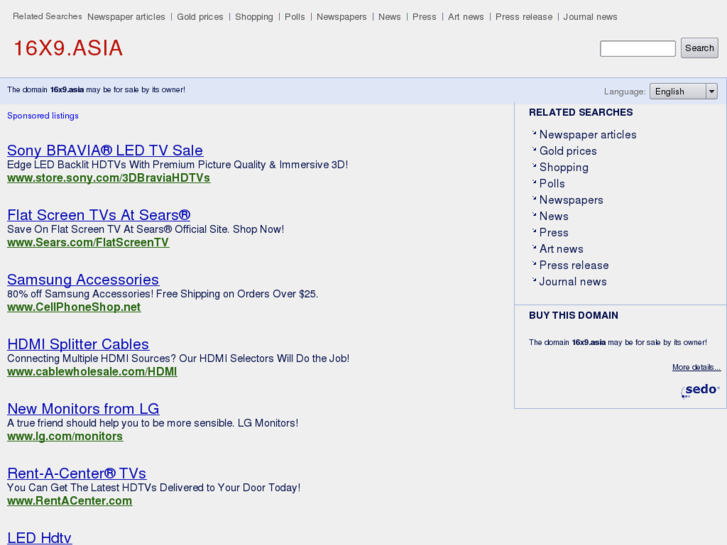
Task: Open Sony BRAVIA LED TV Sale link
Action: 105,150
